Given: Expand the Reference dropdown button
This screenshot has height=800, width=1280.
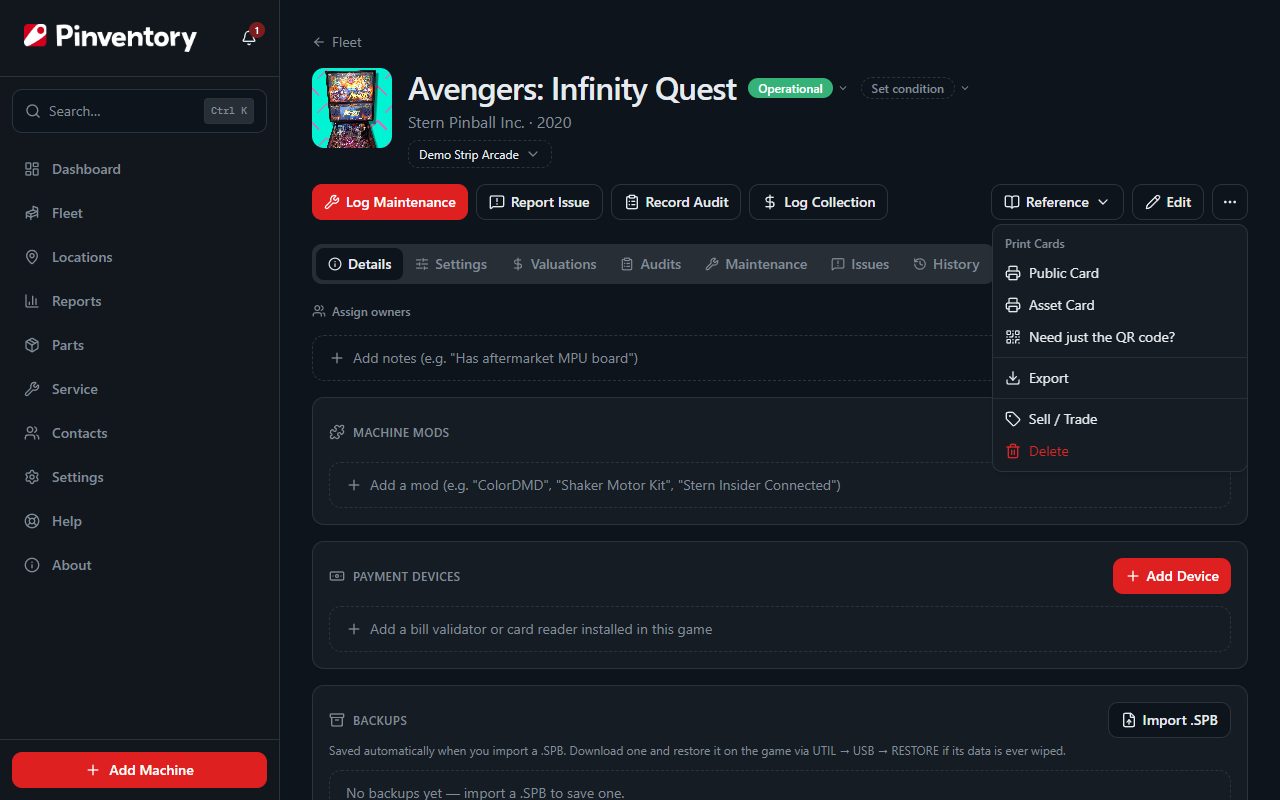Looking at the screenshot, I should pyautogui.click(x=1057, y=202).
